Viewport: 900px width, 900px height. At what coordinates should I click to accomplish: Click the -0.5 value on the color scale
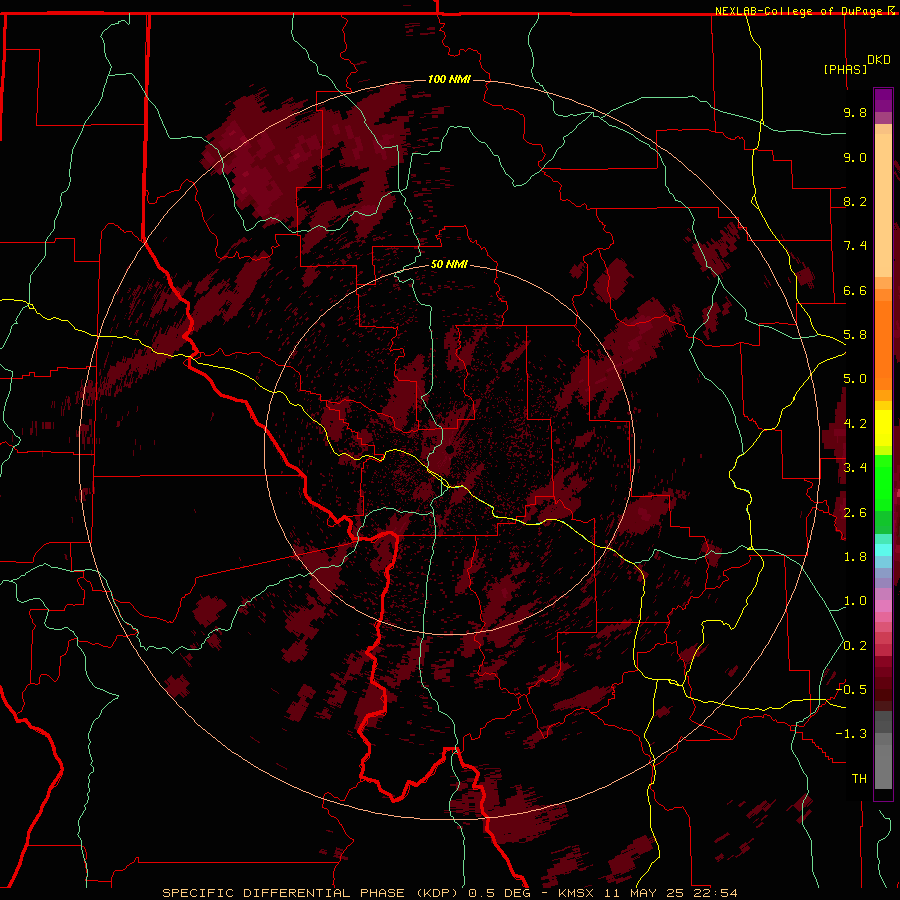point(851,689)
